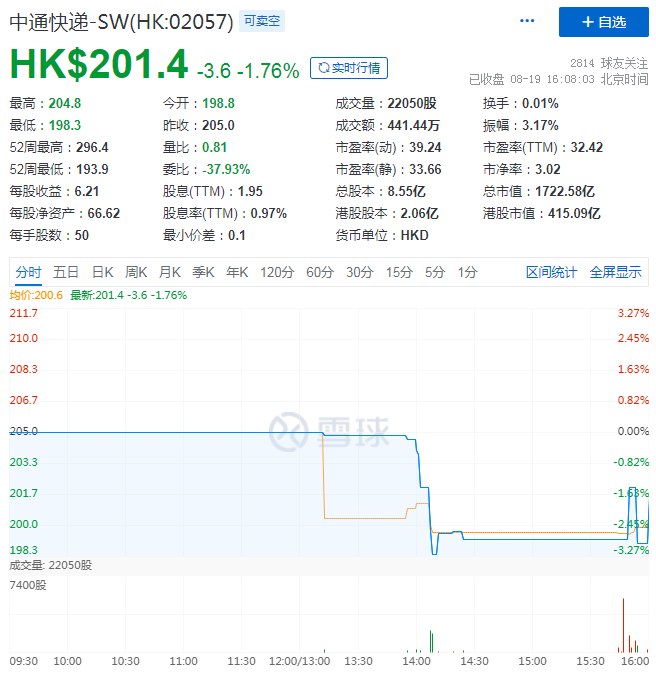This screenshot has width=656, height=677.
Task: Click the 成交额 441.44万 stat
Action: click(388, 126)
